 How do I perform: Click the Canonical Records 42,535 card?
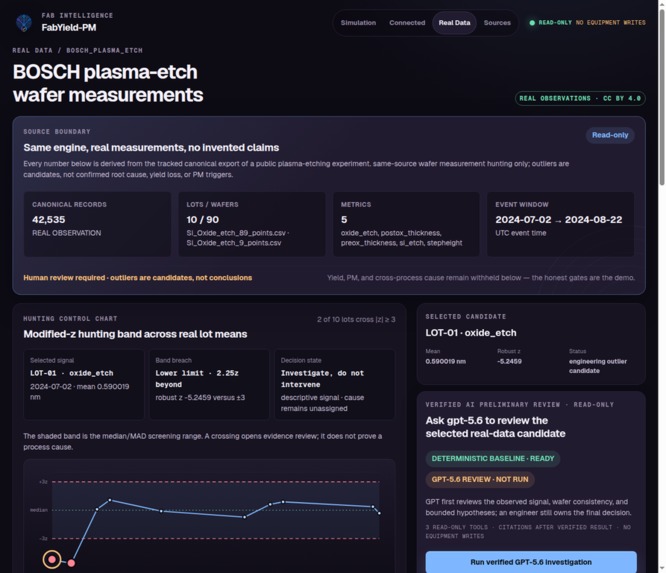pyautogui.click(x=97, y=224)
